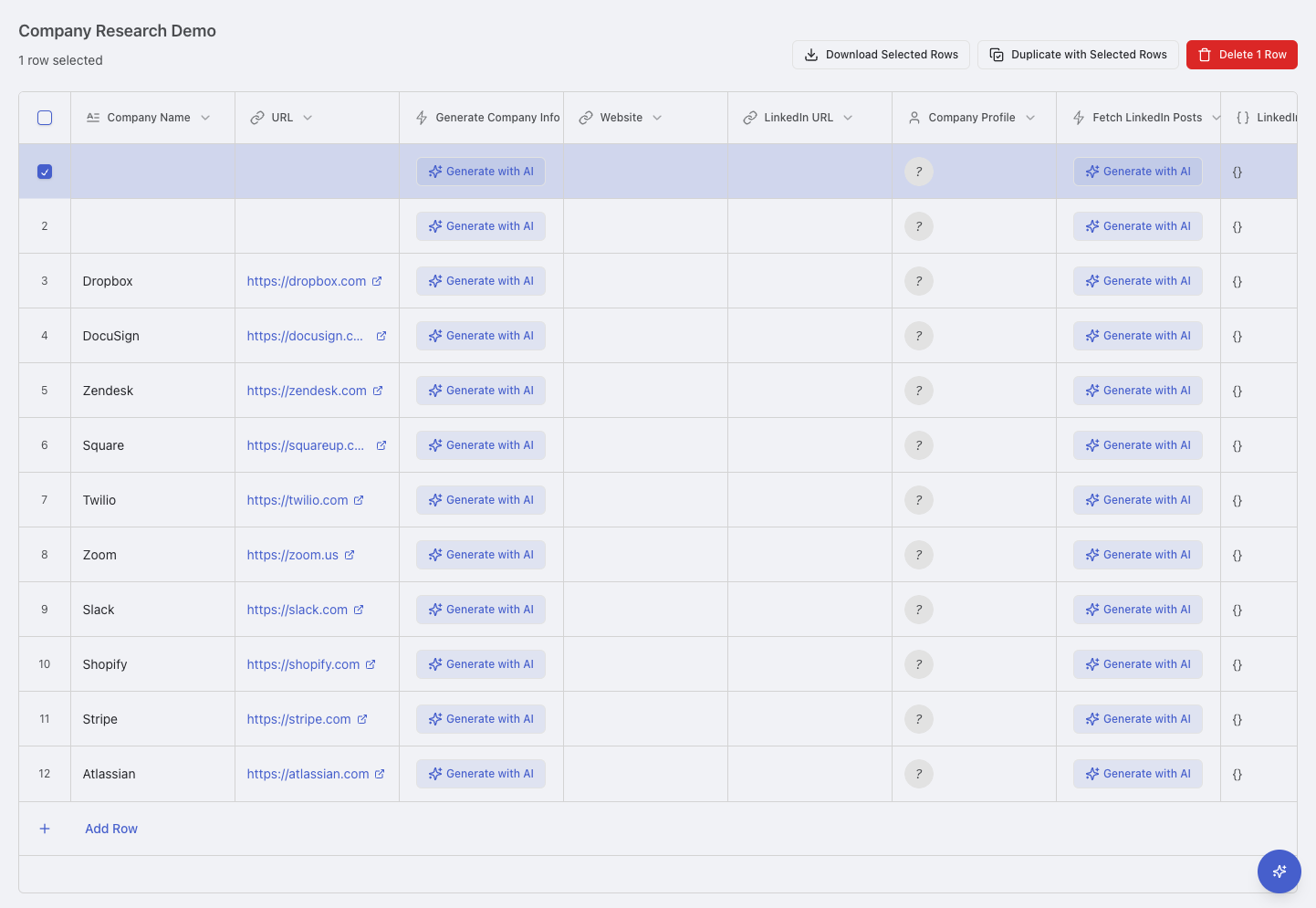The width and height of the screenshot is (1316, 908).
Task: Open https://dropbox.com link
Action: (307, 281)
